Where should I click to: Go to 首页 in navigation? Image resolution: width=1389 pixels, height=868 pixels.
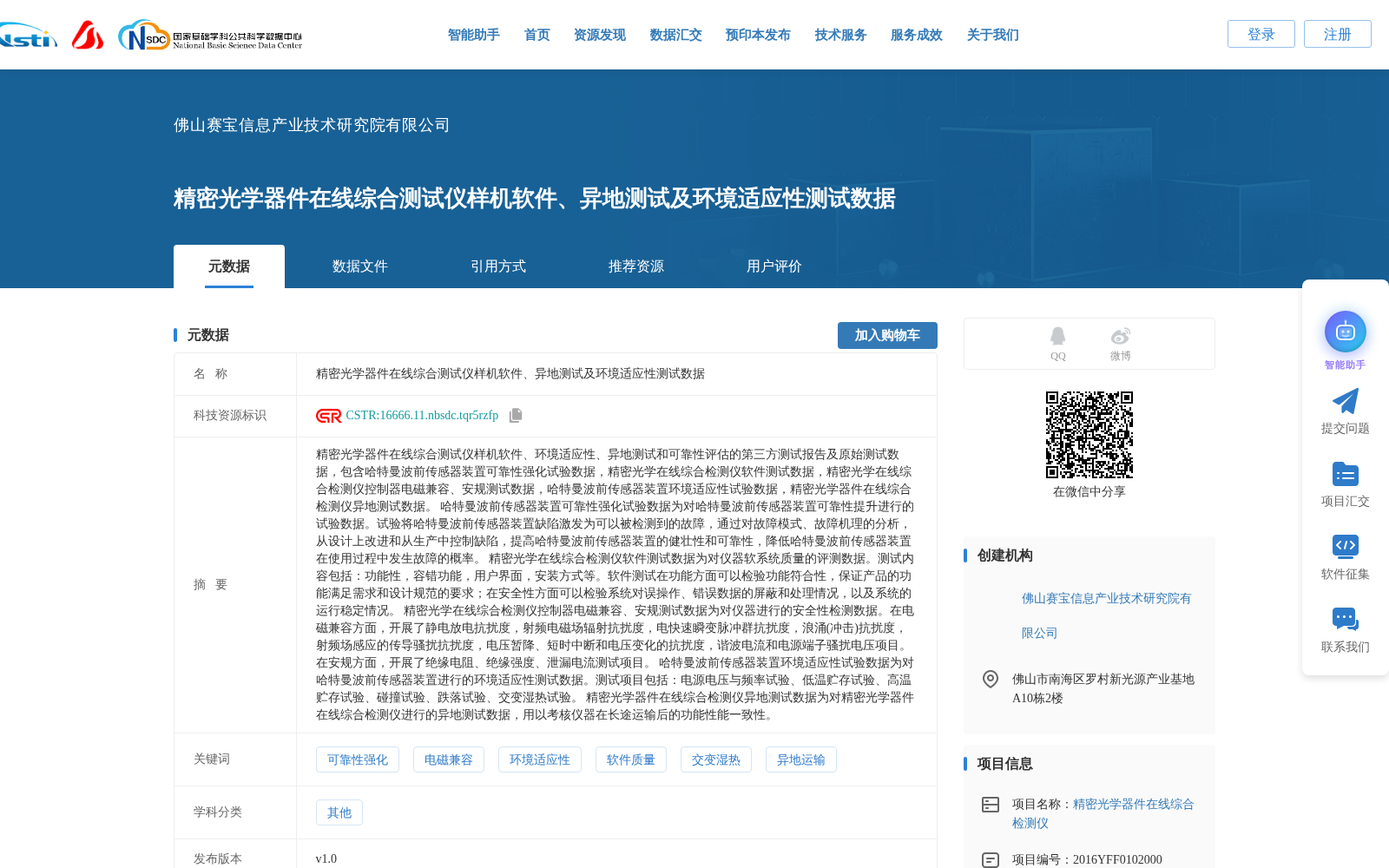click(x=537, y=35)
